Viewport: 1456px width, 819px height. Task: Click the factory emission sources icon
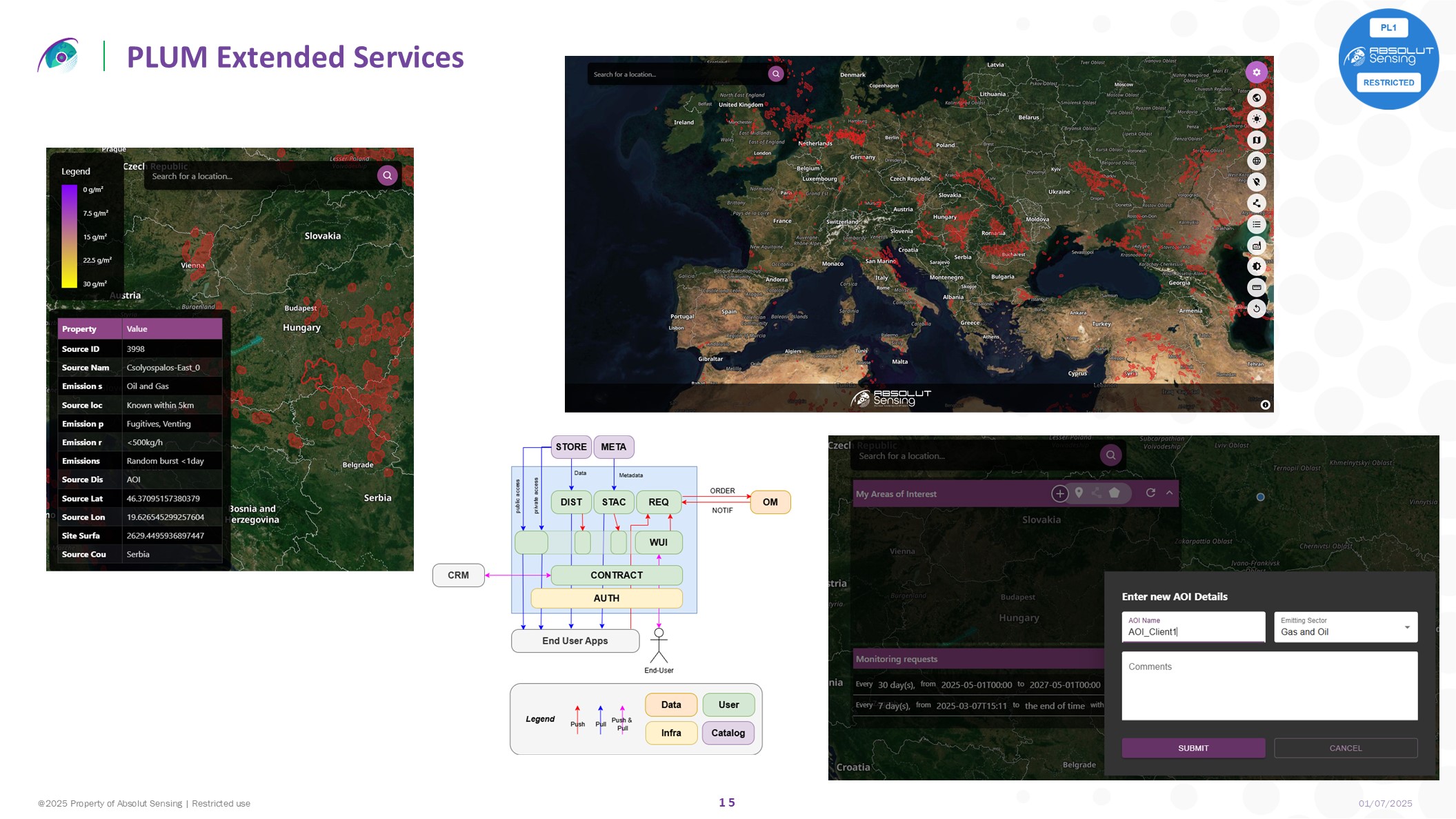point(1256,246)
